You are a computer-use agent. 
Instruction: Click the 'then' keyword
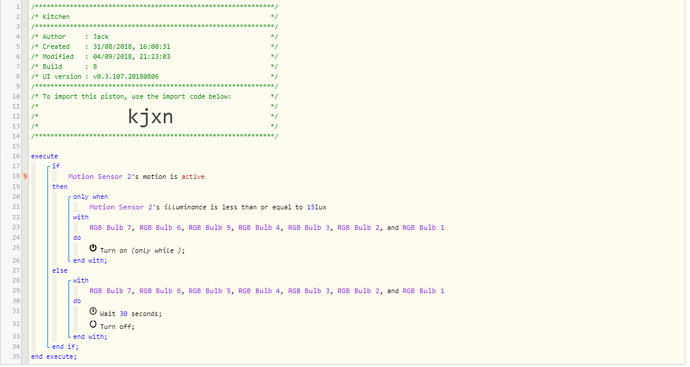60,187
